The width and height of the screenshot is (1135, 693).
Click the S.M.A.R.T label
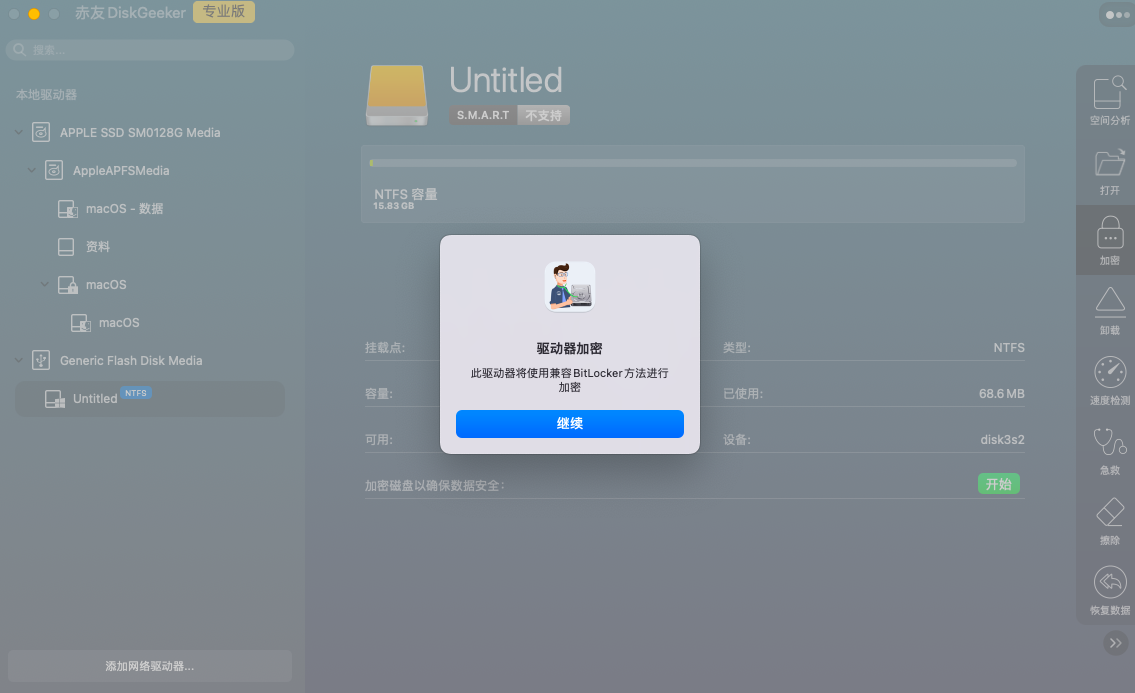[x=483, y=115]
